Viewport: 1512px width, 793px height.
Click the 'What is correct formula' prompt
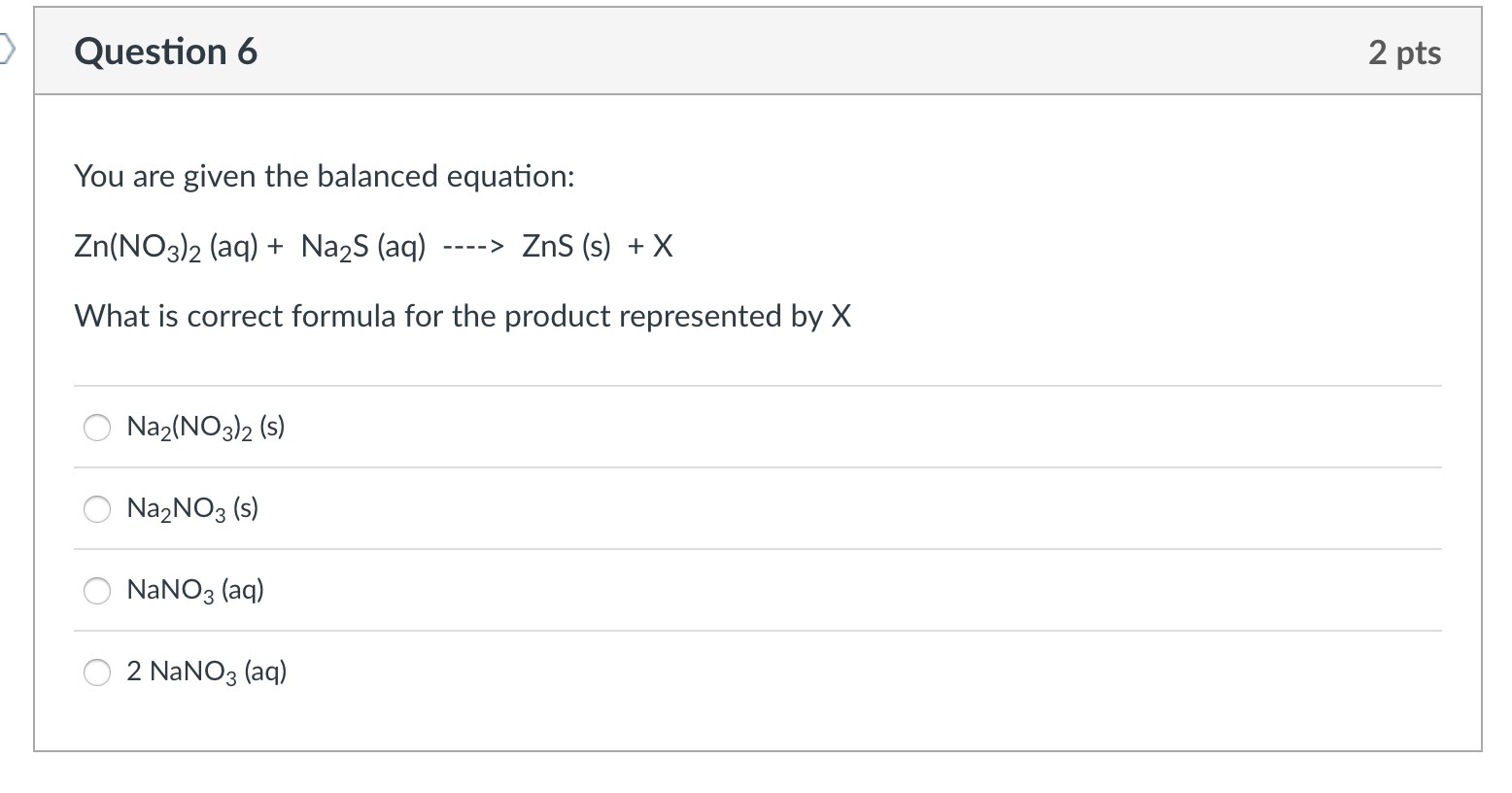pos(463,317)
